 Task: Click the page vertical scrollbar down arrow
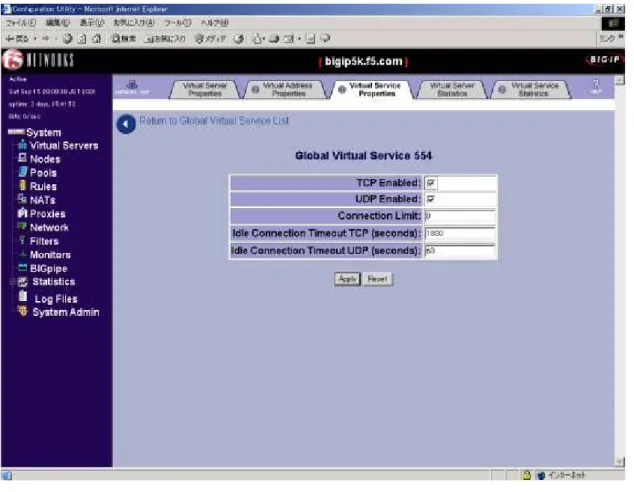coord(619,462)
